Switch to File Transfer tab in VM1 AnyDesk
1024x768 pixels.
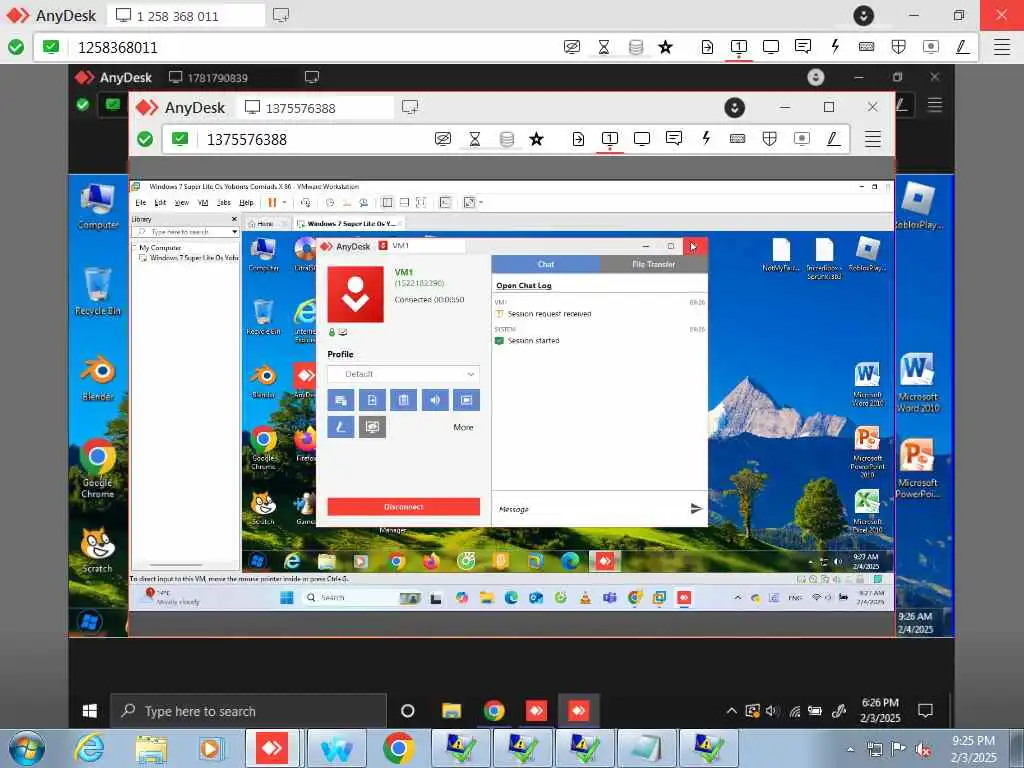coord(653,264)
